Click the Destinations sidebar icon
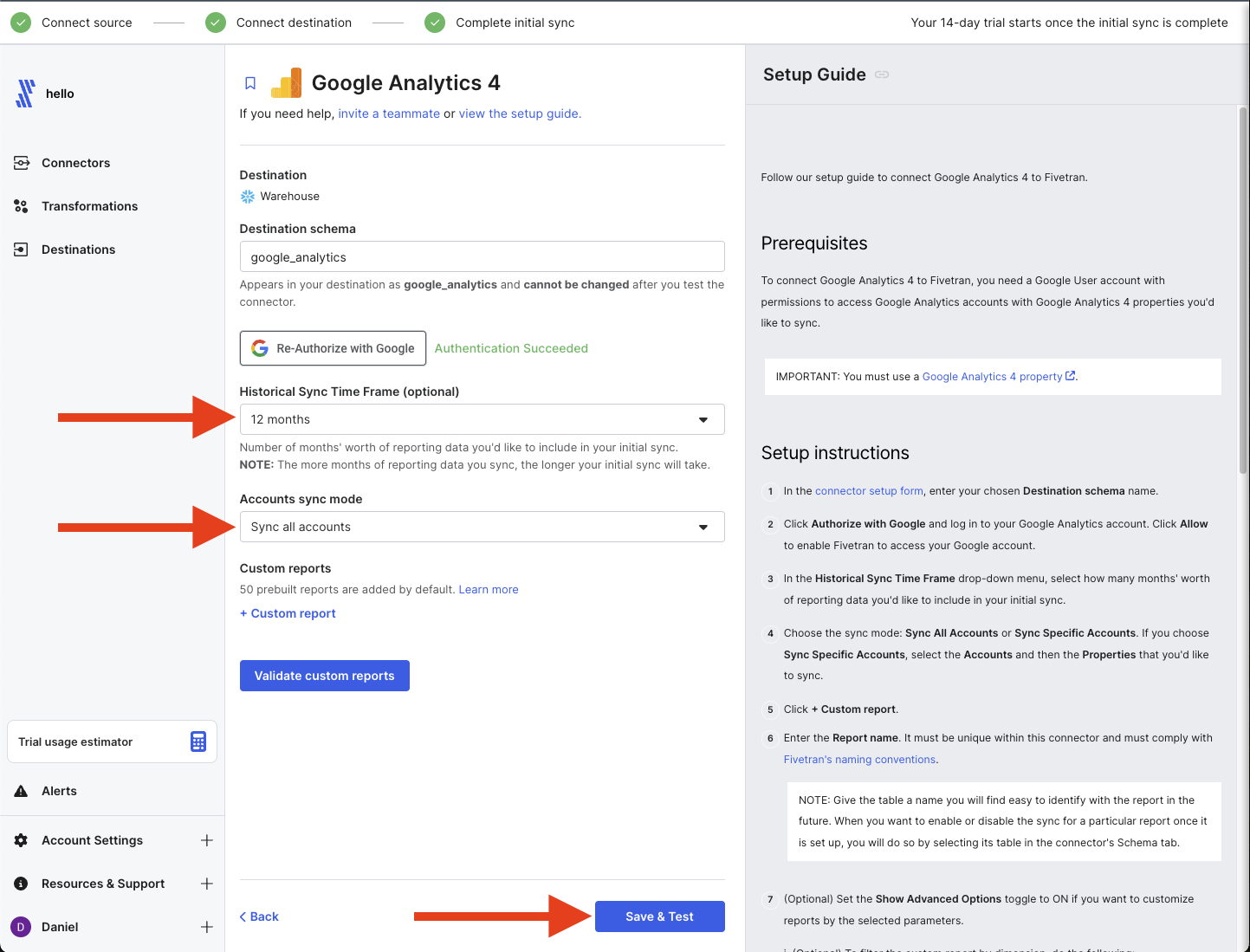The height and width of the screenshot is (952, 1250). 22,249
